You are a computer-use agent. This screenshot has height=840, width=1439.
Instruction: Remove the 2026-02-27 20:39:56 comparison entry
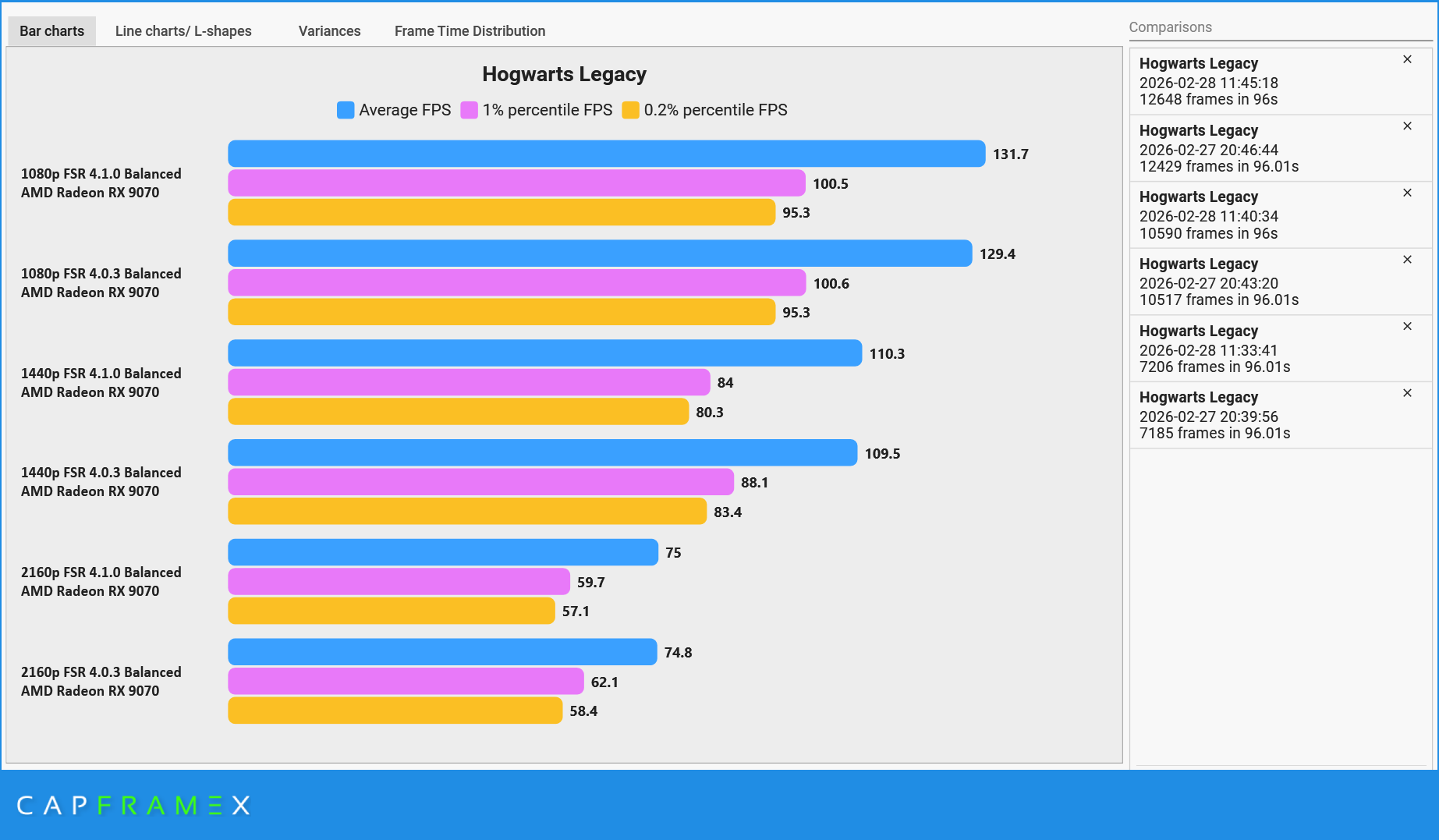(x=1407, y=392)
